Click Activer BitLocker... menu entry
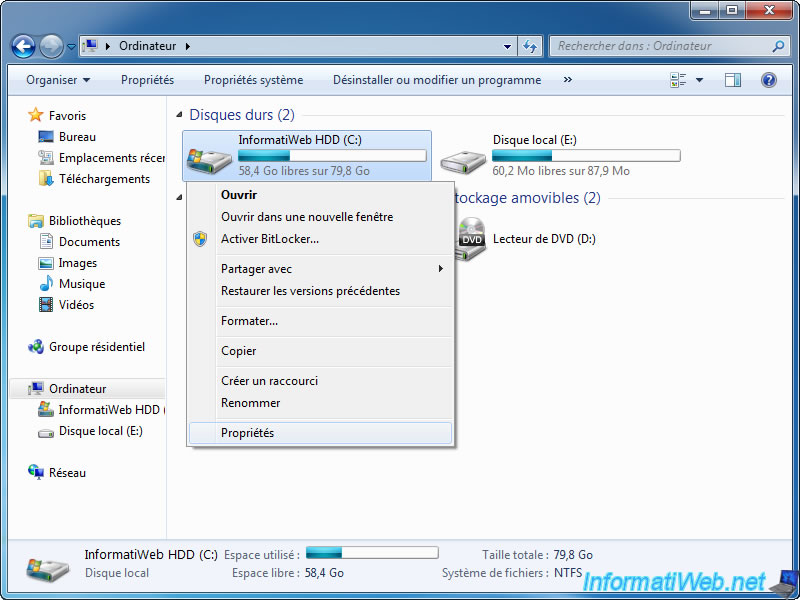800x600 pixels. click(x=269, y=239)
